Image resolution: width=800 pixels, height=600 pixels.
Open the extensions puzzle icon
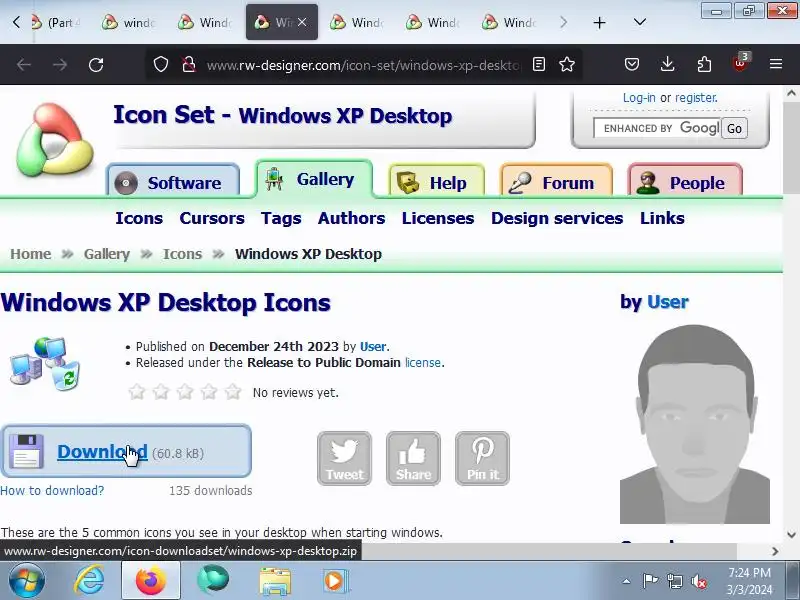tap(704, 64)
